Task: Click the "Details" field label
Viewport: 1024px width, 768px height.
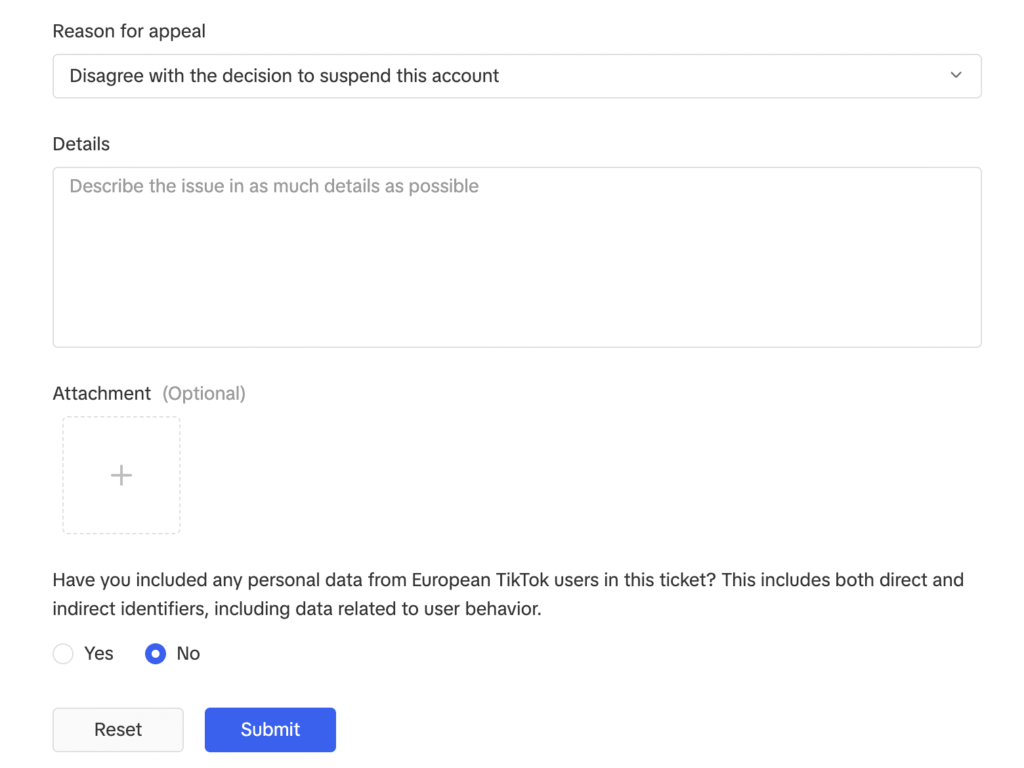Action: pos(81,144)
